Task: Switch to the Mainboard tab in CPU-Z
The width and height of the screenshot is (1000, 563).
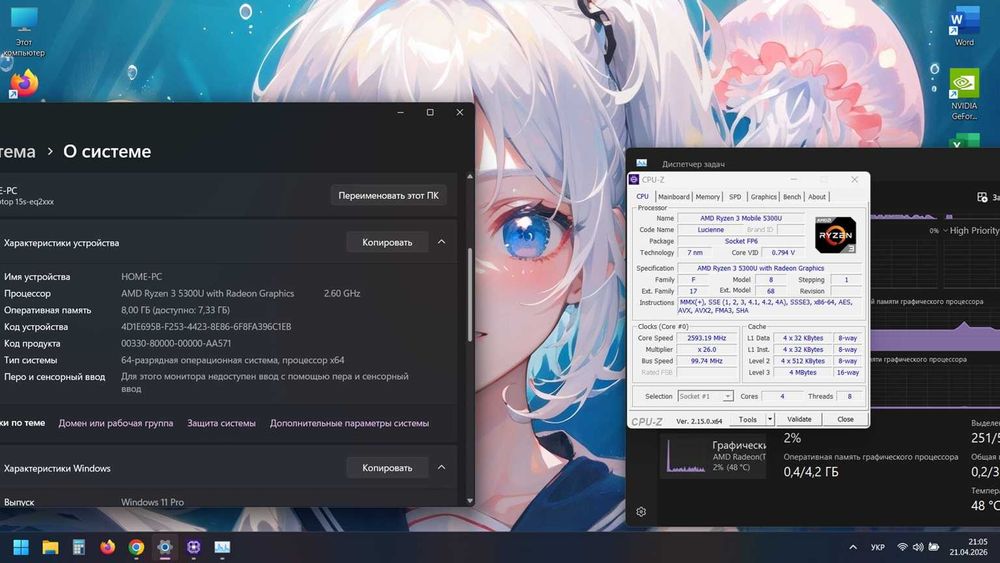Action: point(673,196)
